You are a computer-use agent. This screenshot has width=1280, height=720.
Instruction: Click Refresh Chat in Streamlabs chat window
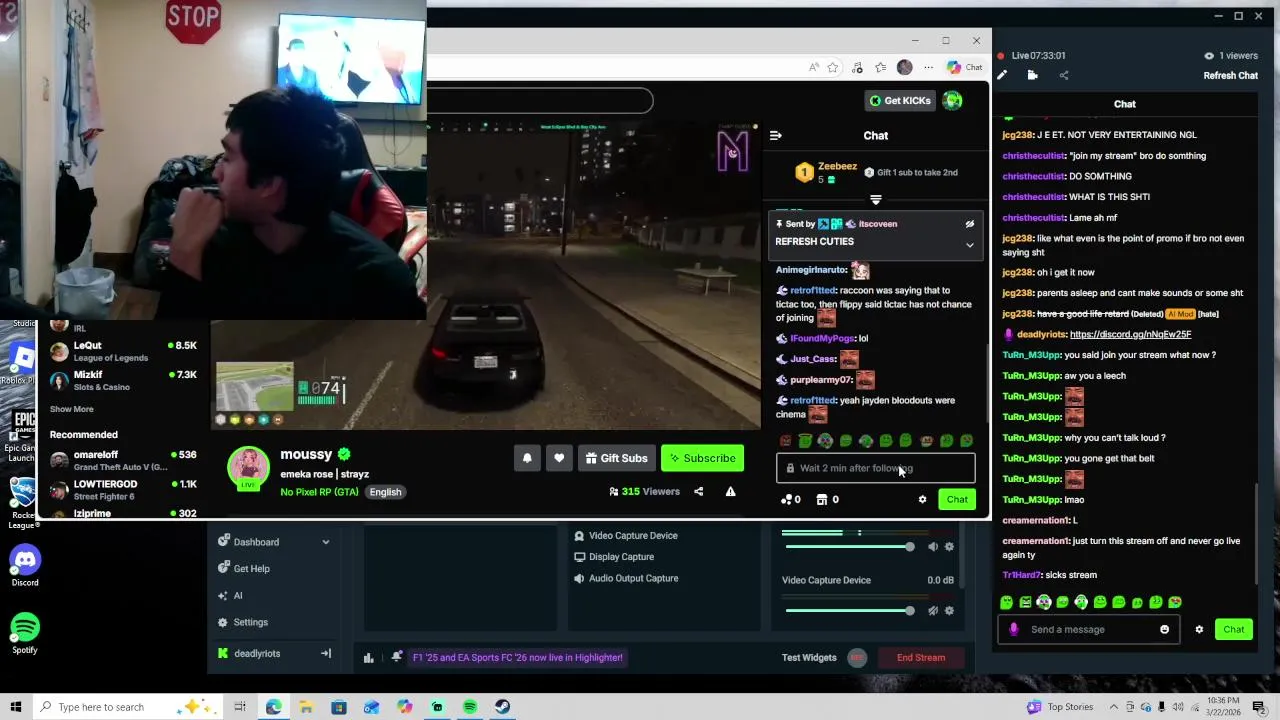(1230, 75)
